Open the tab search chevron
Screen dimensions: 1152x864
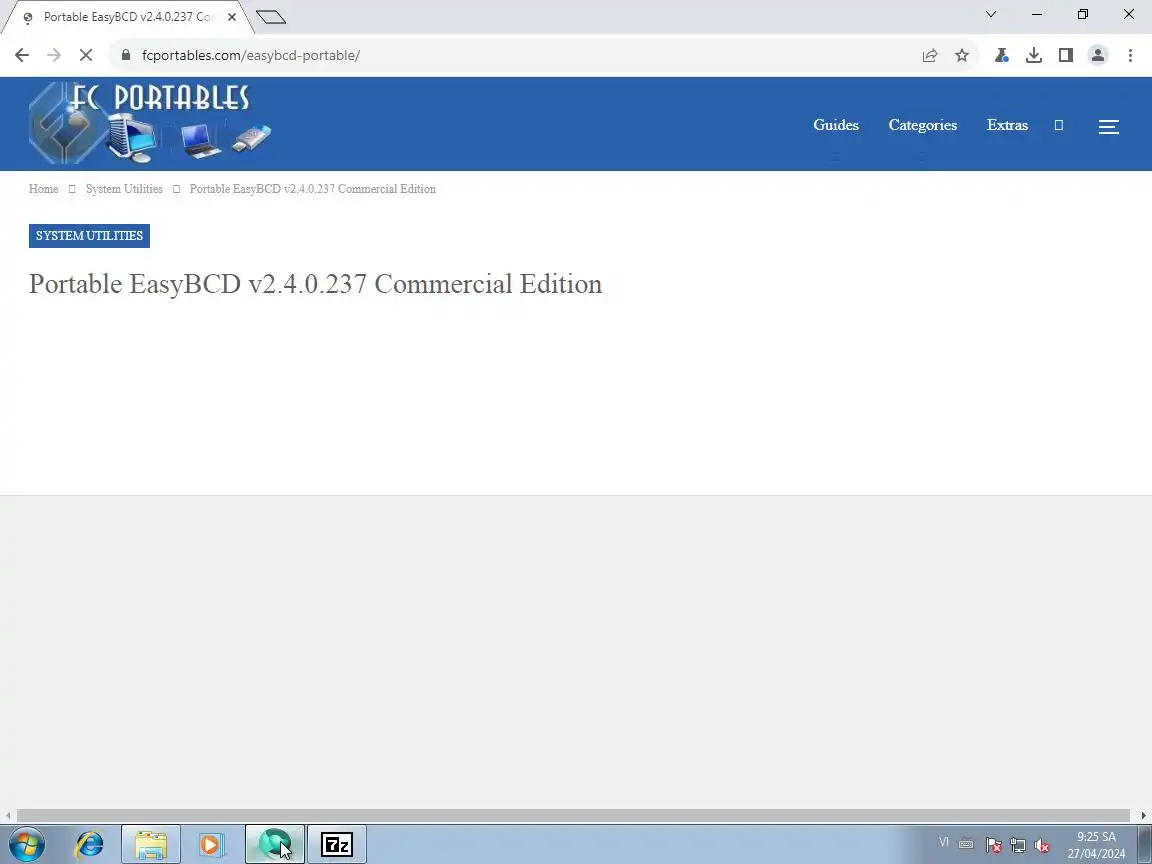(991, 14)
